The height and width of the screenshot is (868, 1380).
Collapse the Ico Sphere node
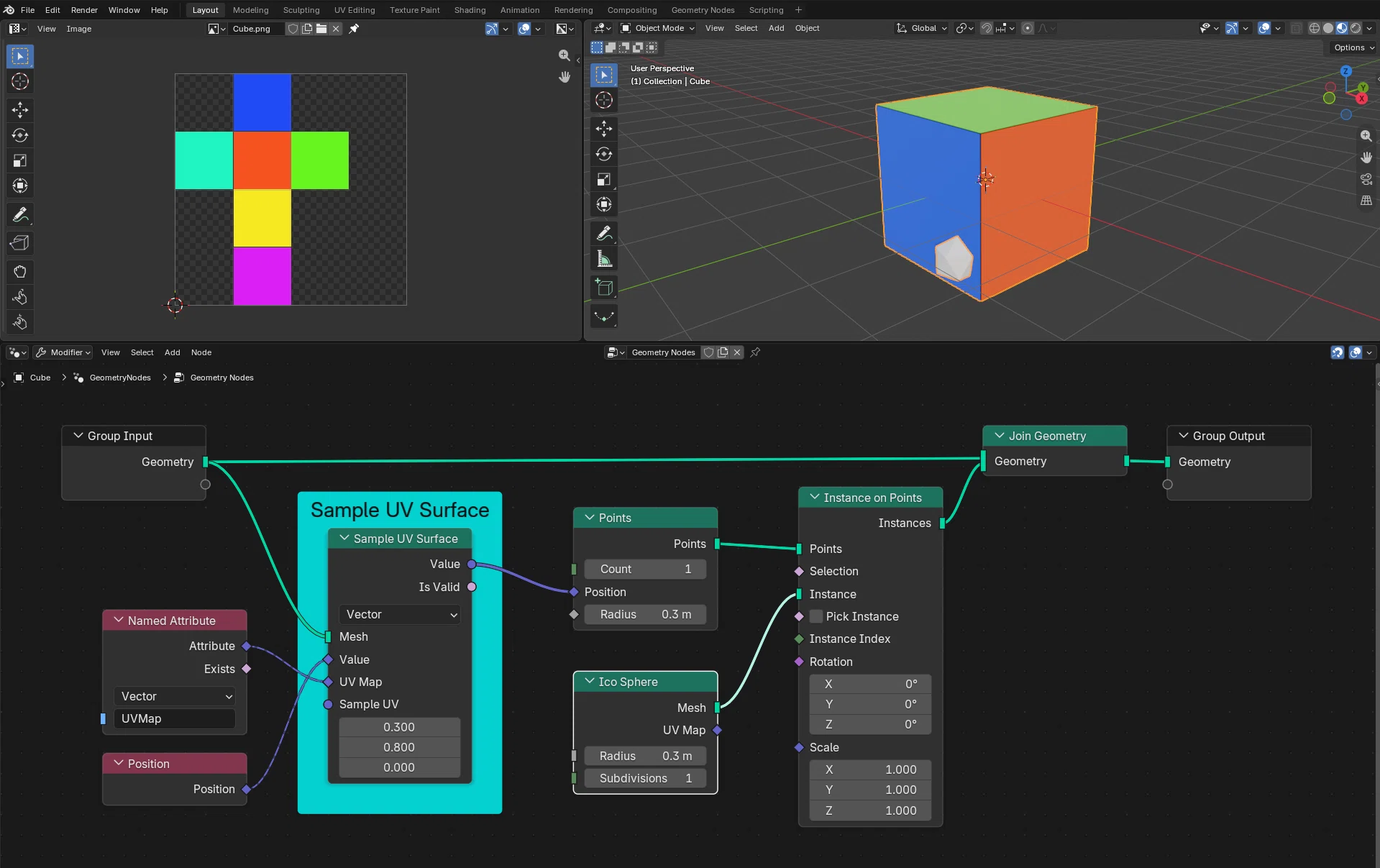click(590, 681)
